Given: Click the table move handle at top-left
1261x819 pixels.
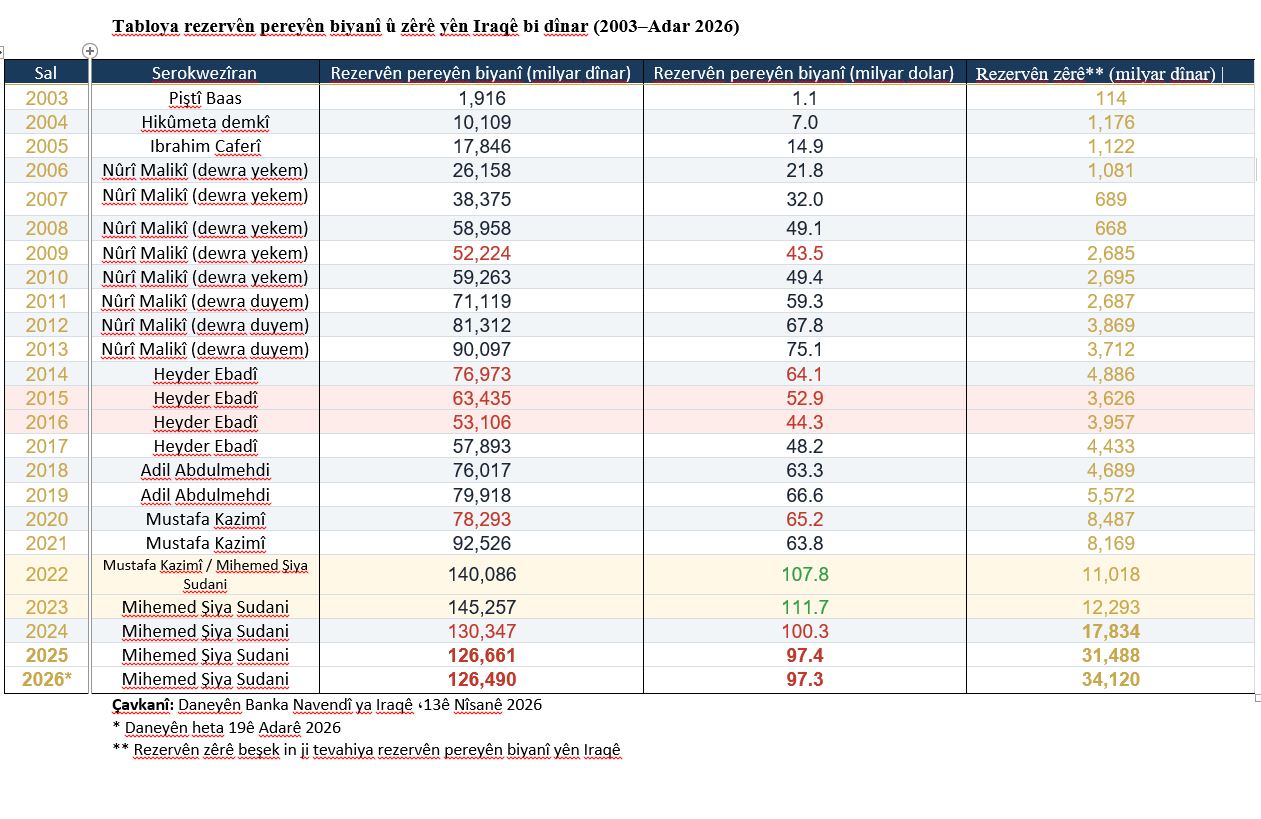Looking at the screenshot, I should click(2, 51).
